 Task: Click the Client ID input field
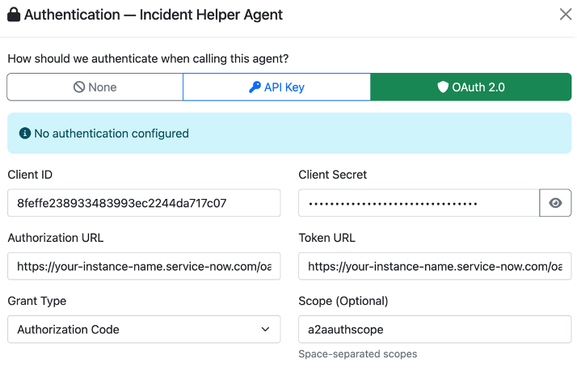tap(144, 203)
